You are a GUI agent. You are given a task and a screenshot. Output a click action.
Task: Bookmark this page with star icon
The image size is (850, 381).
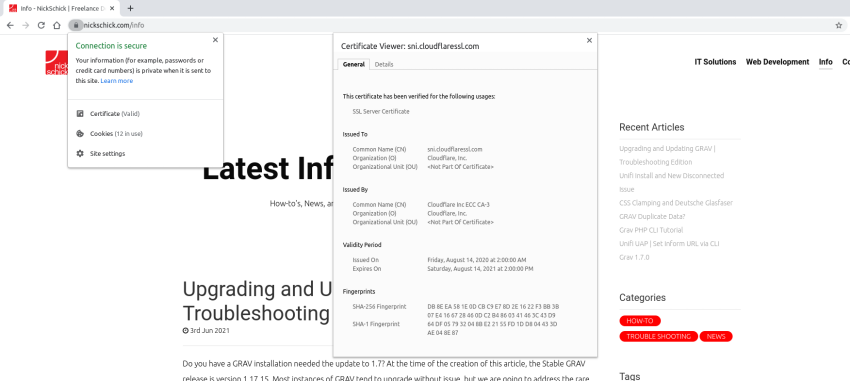tap(839, 25)
